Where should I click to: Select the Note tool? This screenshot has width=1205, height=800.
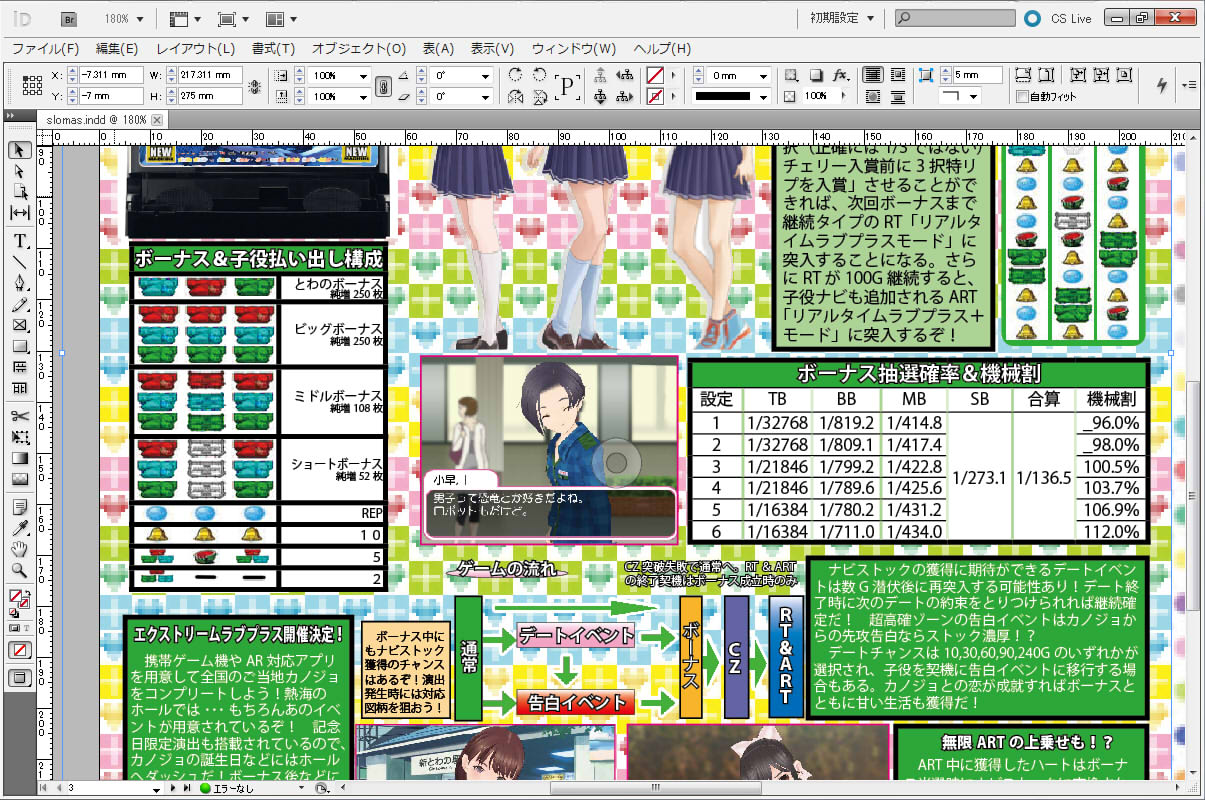(19, 507)
